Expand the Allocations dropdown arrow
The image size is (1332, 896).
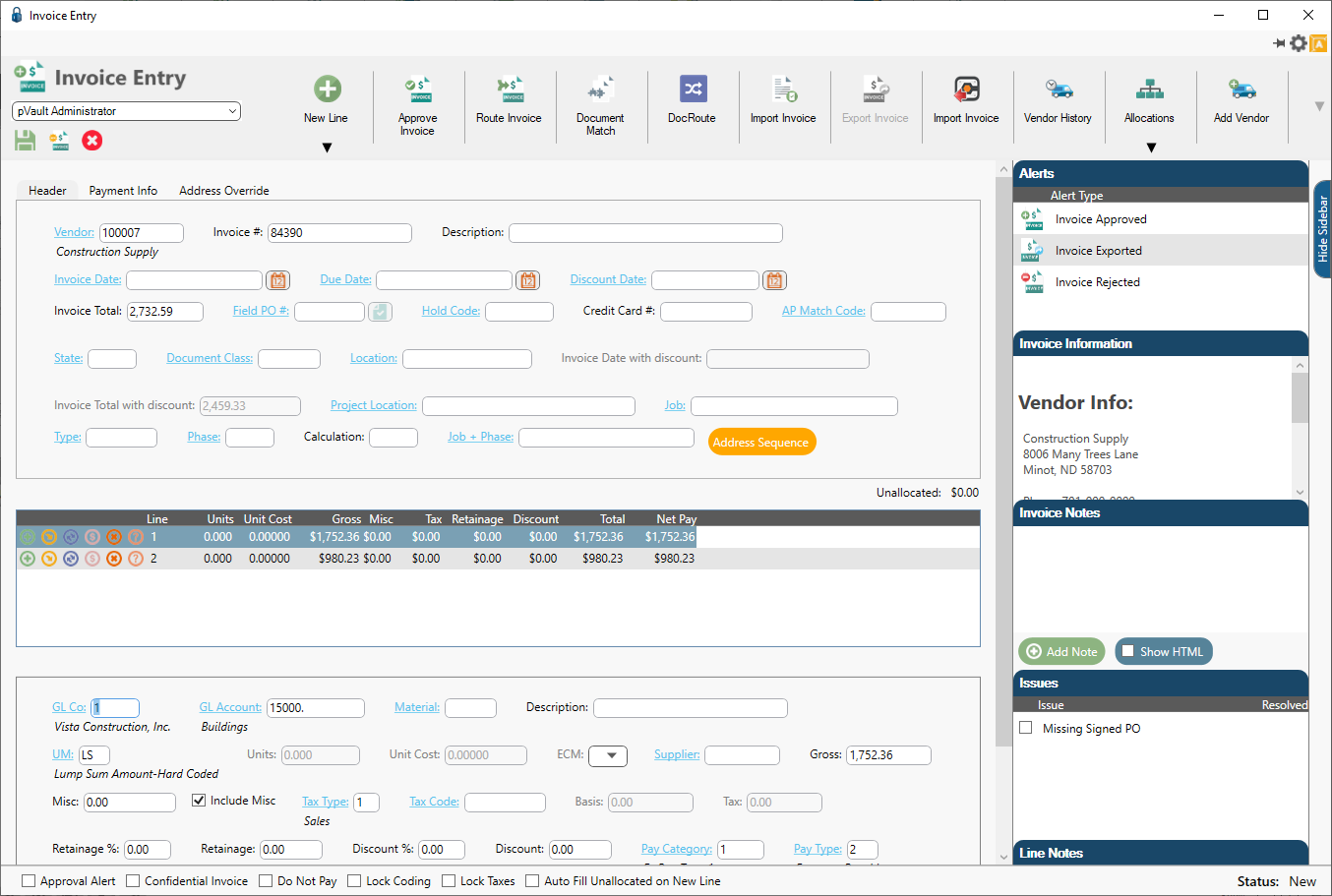tap(1151, 148)
